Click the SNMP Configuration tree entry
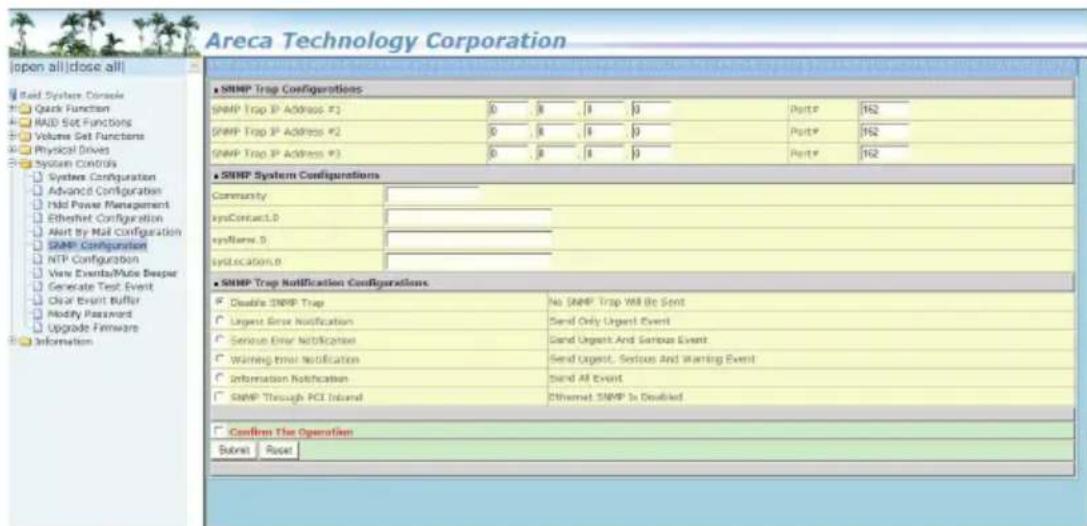 click(x=97, y=245)
